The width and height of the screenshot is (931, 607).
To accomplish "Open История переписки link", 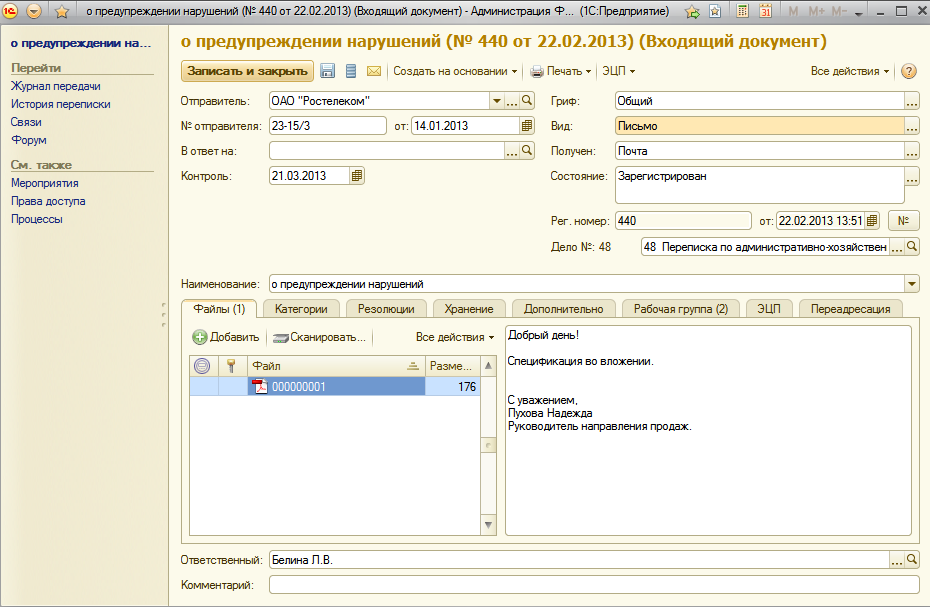I will pos(61,104).
